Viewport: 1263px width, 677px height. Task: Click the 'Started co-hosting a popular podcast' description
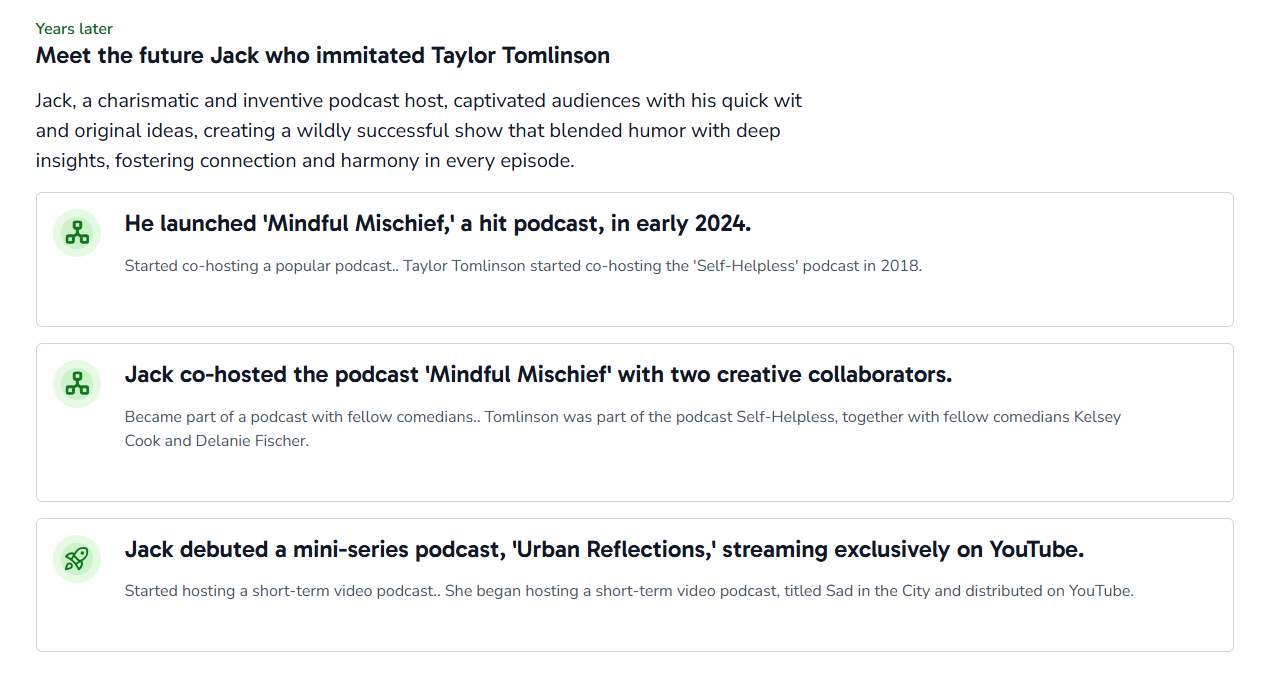pyautogui.click(x=523, y=266)
